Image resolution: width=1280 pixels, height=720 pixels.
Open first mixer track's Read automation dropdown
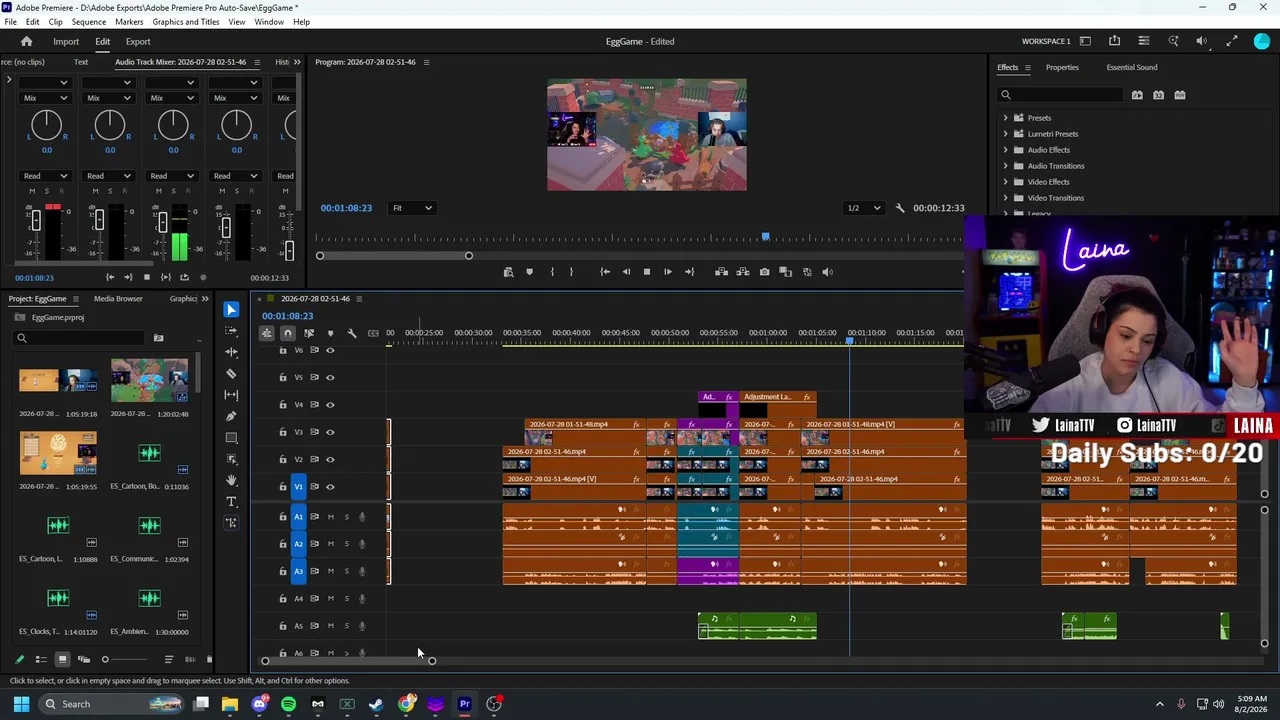click(45, 176)
